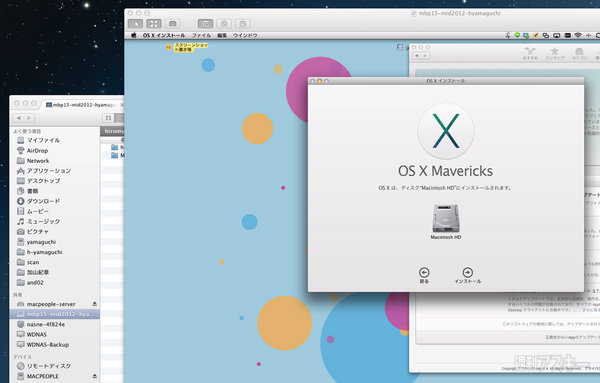The height and width of the screenshot is (383, 600).
Task: Go forward in the Finder window
Action: (x=29, y=118)
